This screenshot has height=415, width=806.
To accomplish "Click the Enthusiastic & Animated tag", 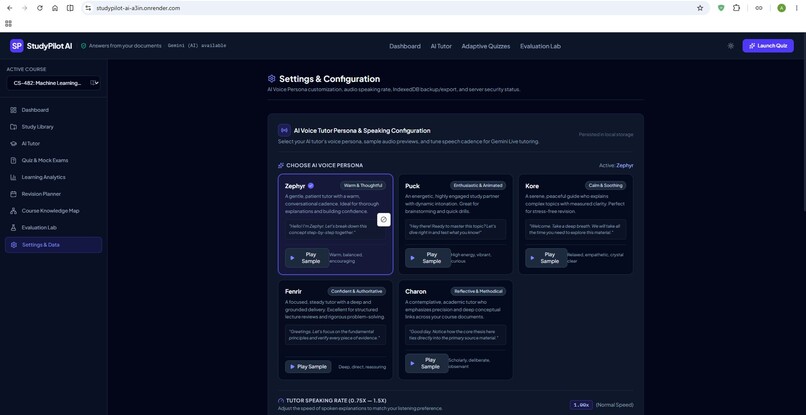I will click(478, 186).
